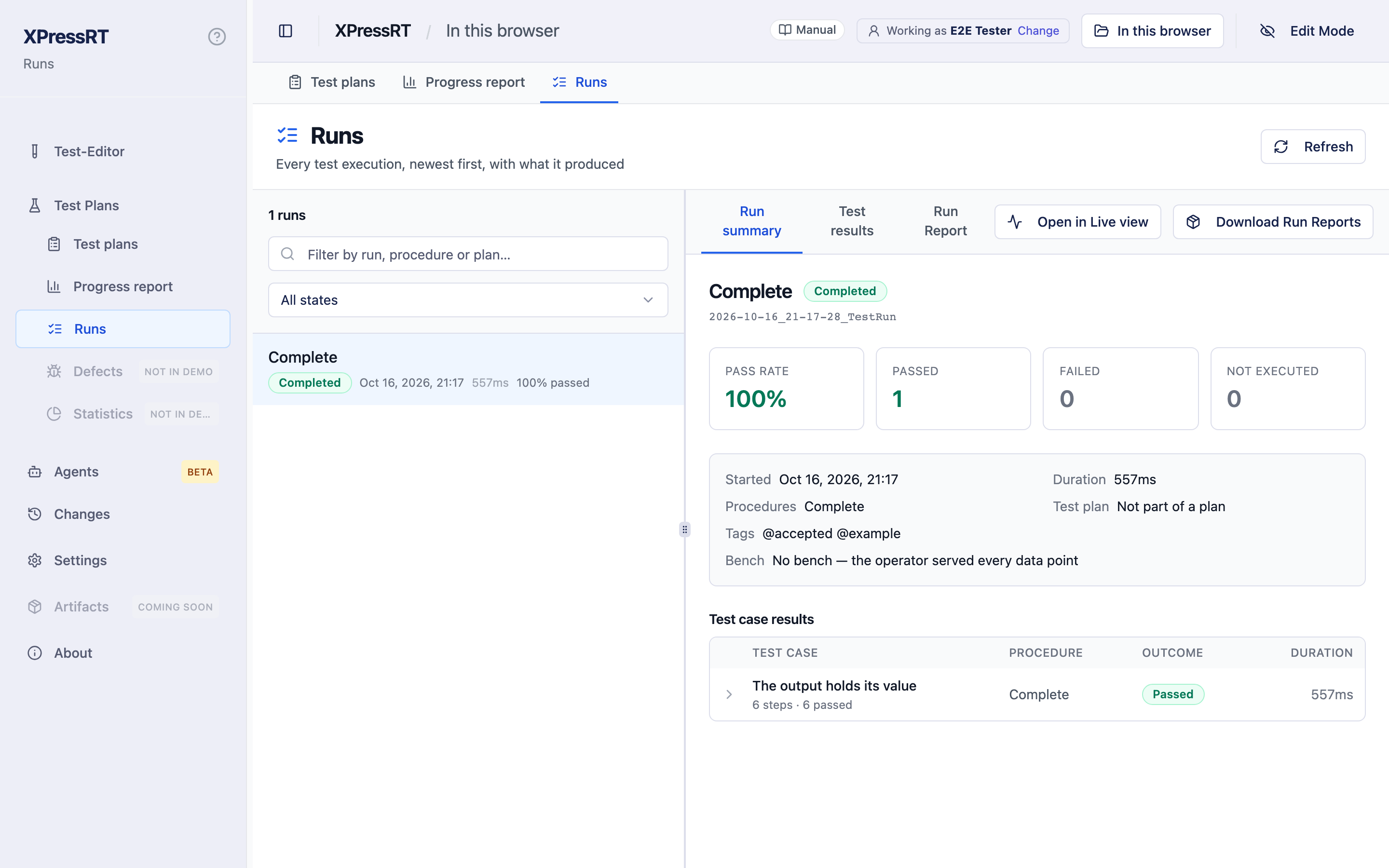Toggle Edit Mode with eye icon
The width and height of the screenshot is (1389, 868).
pos(1307,31)
